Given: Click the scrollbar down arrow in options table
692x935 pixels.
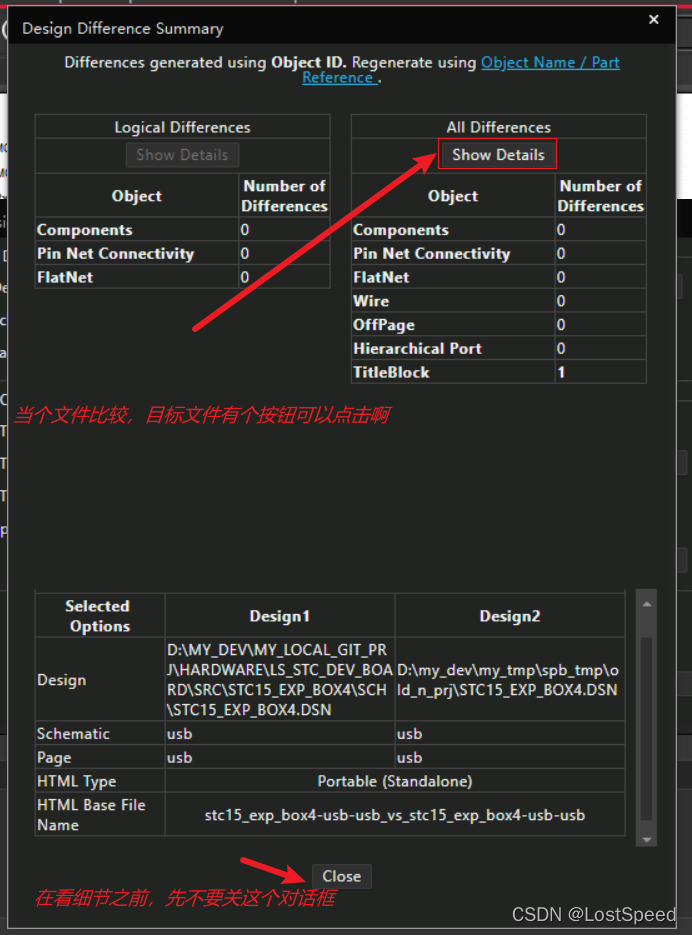Looking at the screenshot, I should click(x=646, y=839).
